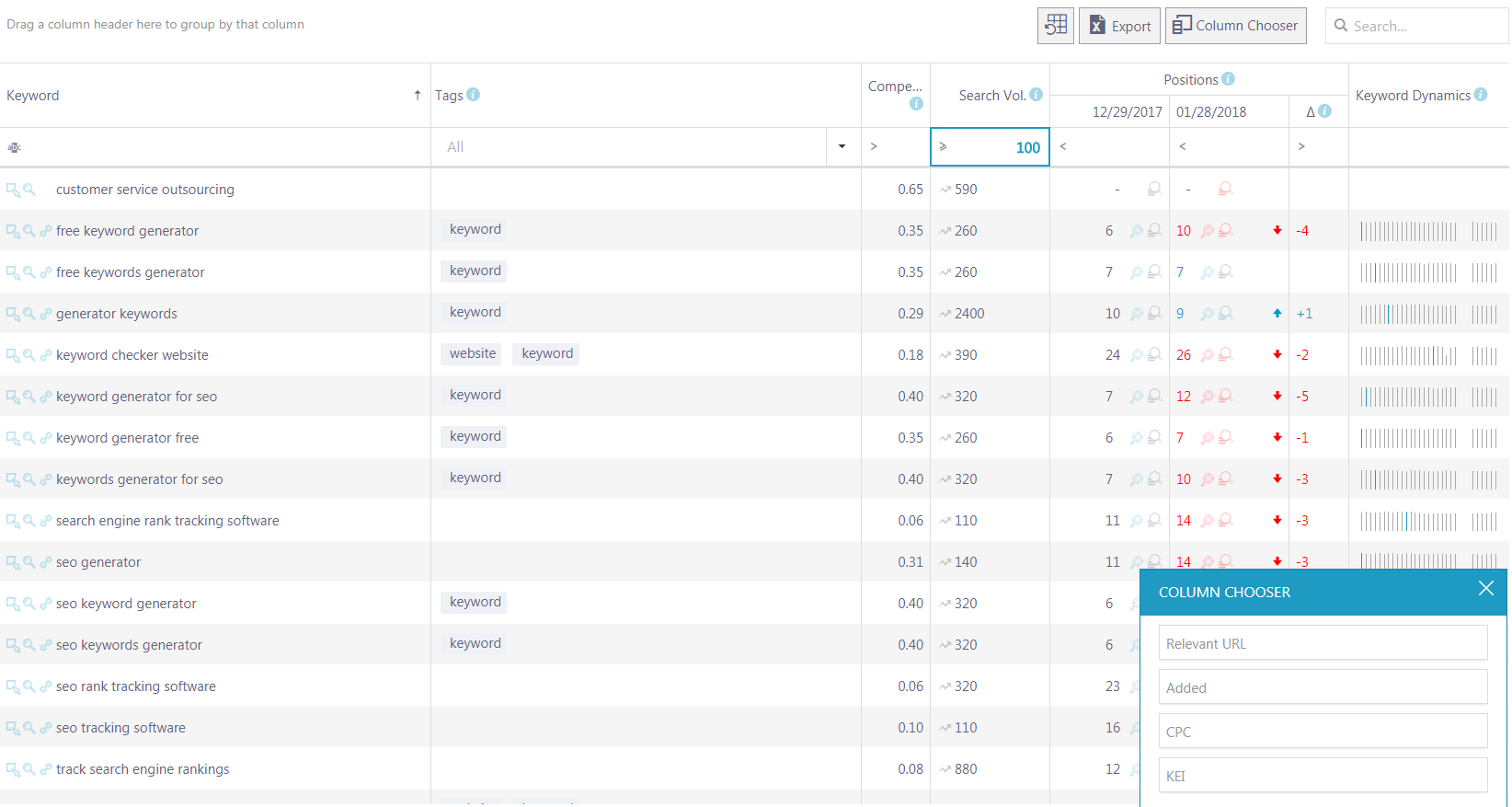Open Tags filter All dropdown

coord(630,147)
